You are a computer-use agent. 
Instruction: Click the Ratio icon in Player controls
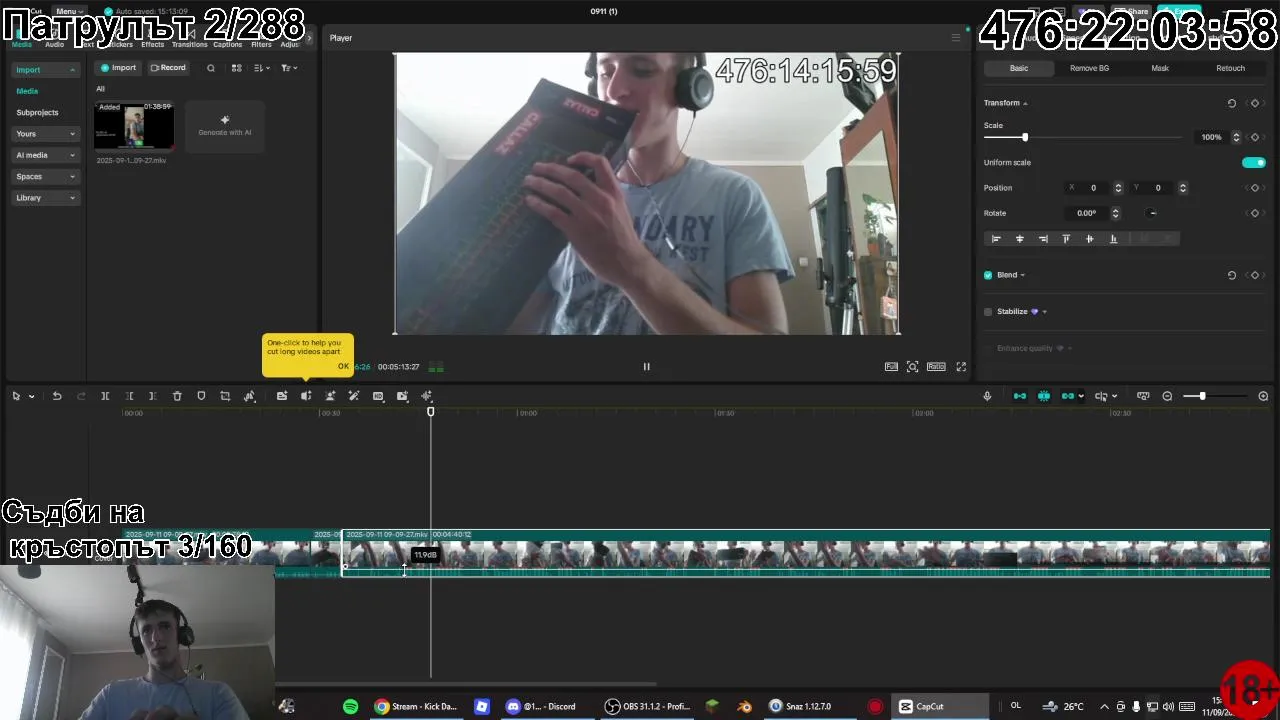click(x=936, y=367)
